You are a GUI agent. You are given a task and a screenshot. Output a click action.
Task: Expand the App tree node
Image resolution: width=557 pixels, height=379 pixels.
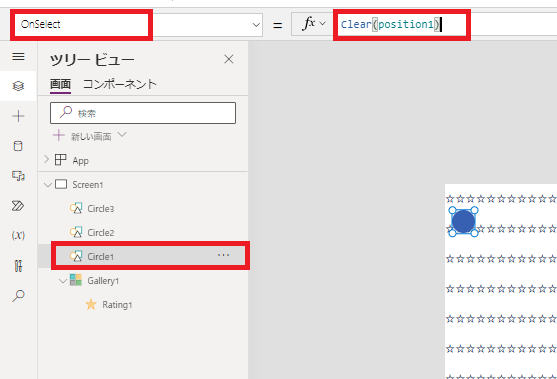[x=47, y=159]
